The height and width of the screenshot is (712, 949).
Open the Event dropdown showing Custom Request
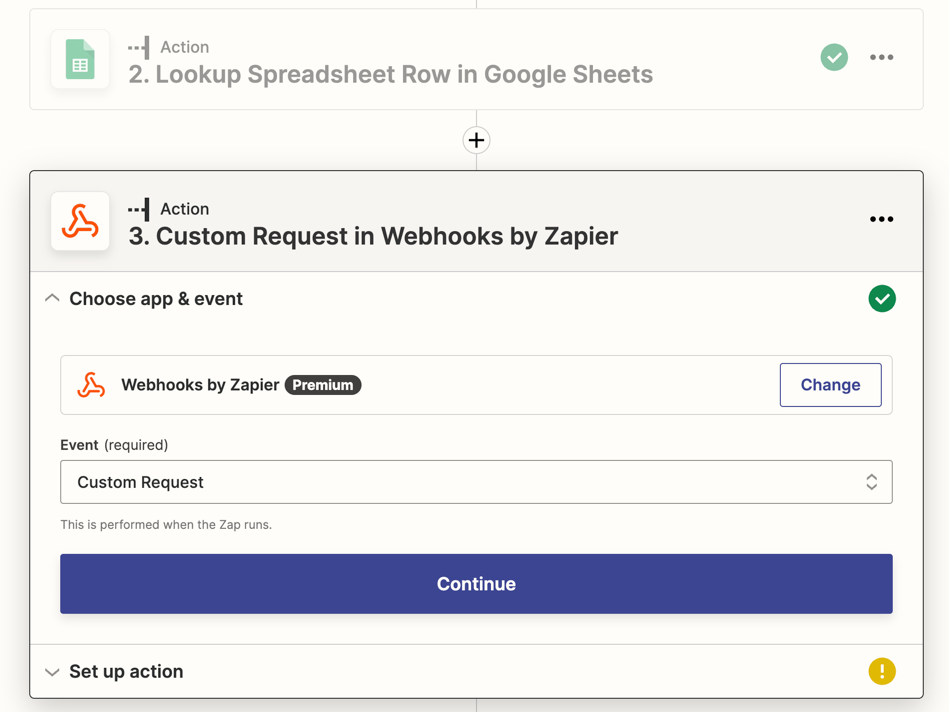(x=476, y=482)
